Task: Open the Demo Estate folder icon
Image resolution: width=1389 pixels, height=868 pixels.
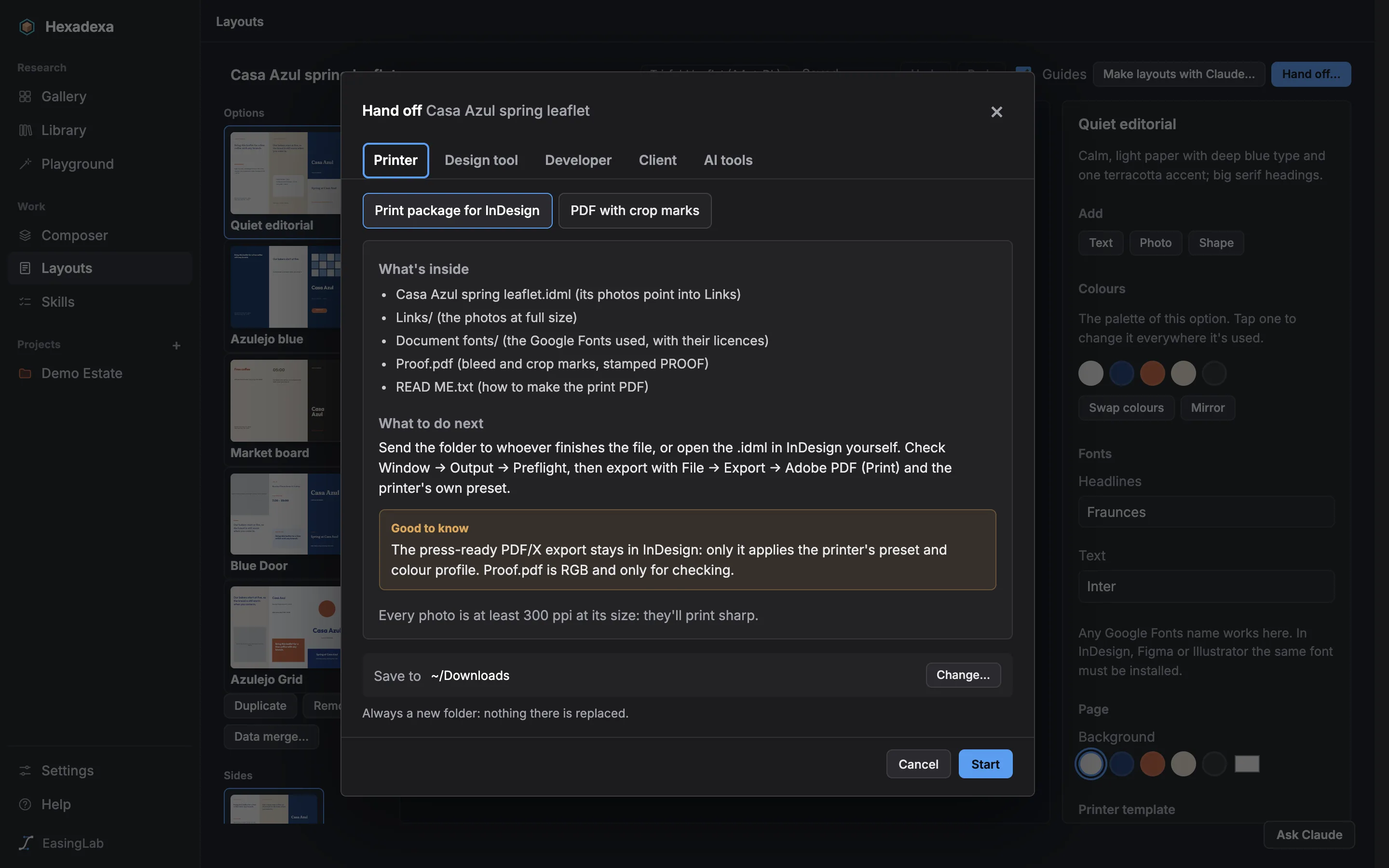Action: (x=25, y=374)
